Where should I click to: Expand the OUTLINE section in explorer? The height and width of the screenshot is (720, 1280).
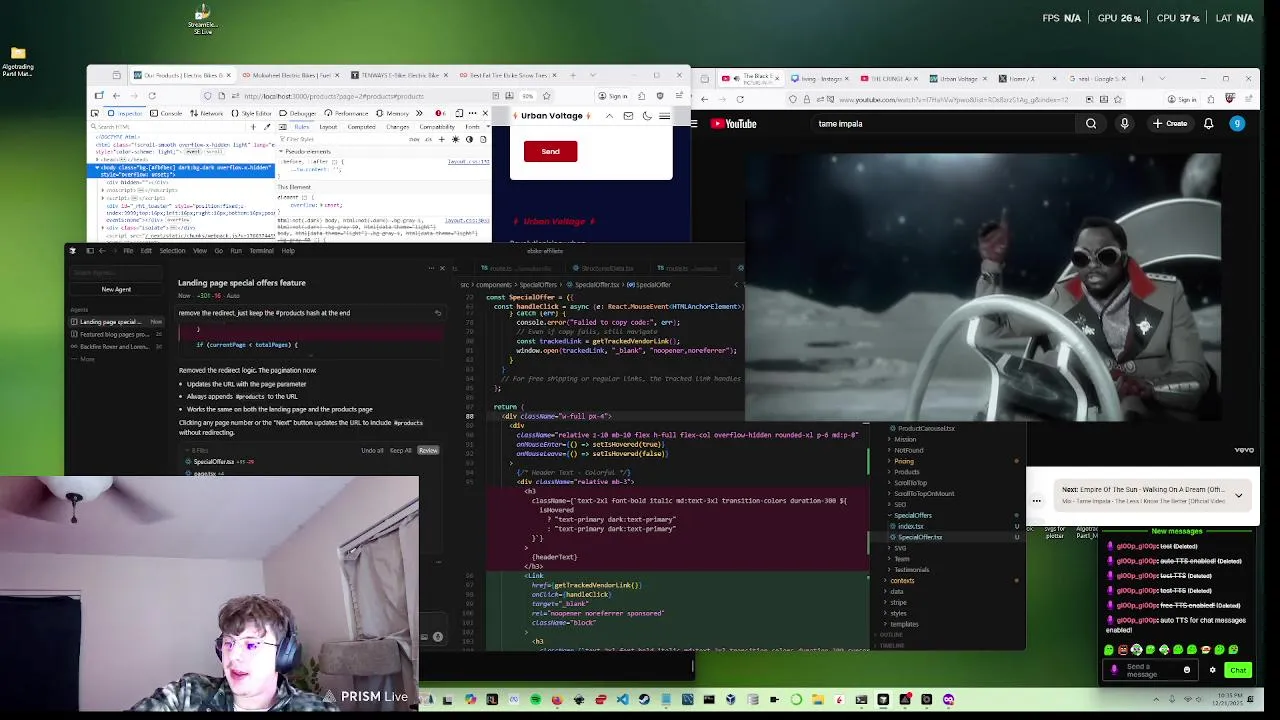[x=889, y=634]
